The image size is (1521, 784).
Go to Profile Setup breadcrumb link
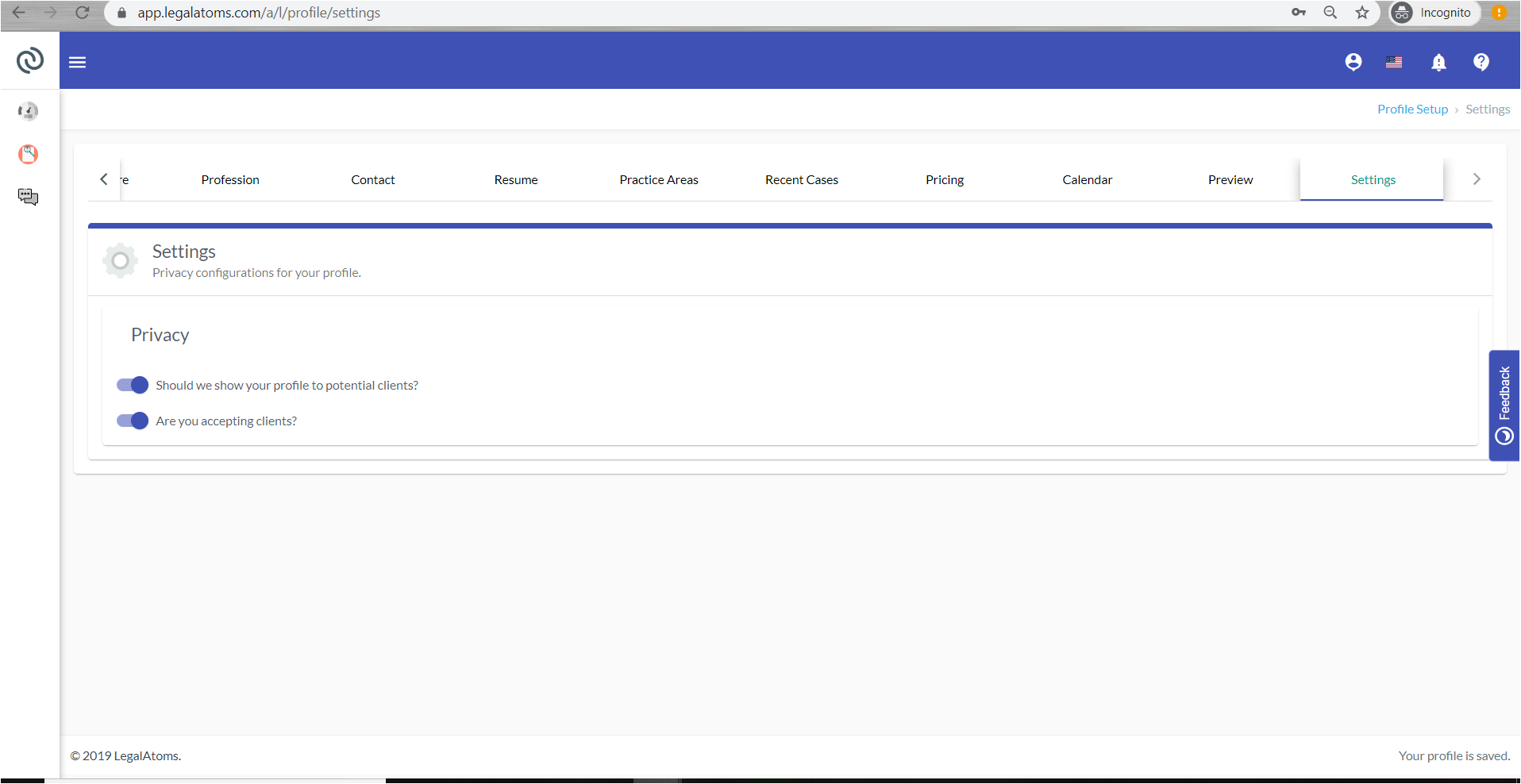1412,110
